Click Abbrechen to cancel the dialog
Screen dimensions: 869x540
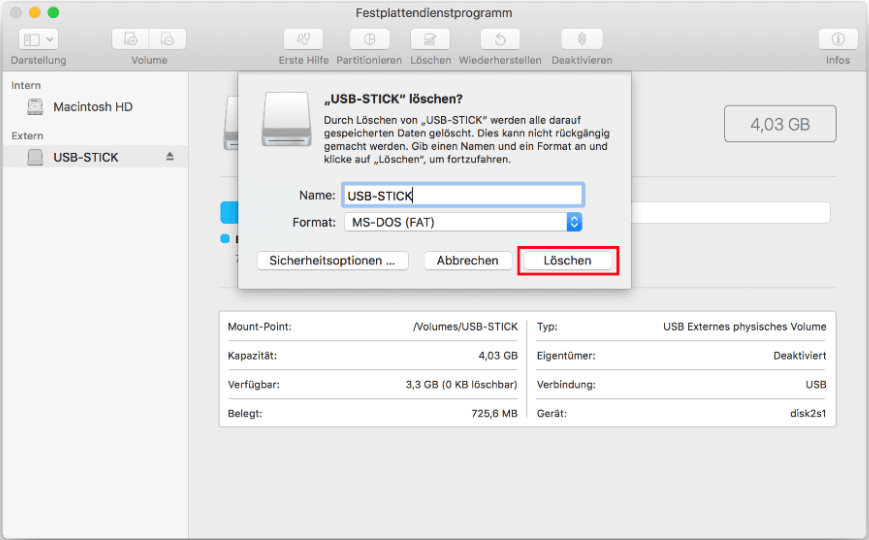tap(468, 261)
